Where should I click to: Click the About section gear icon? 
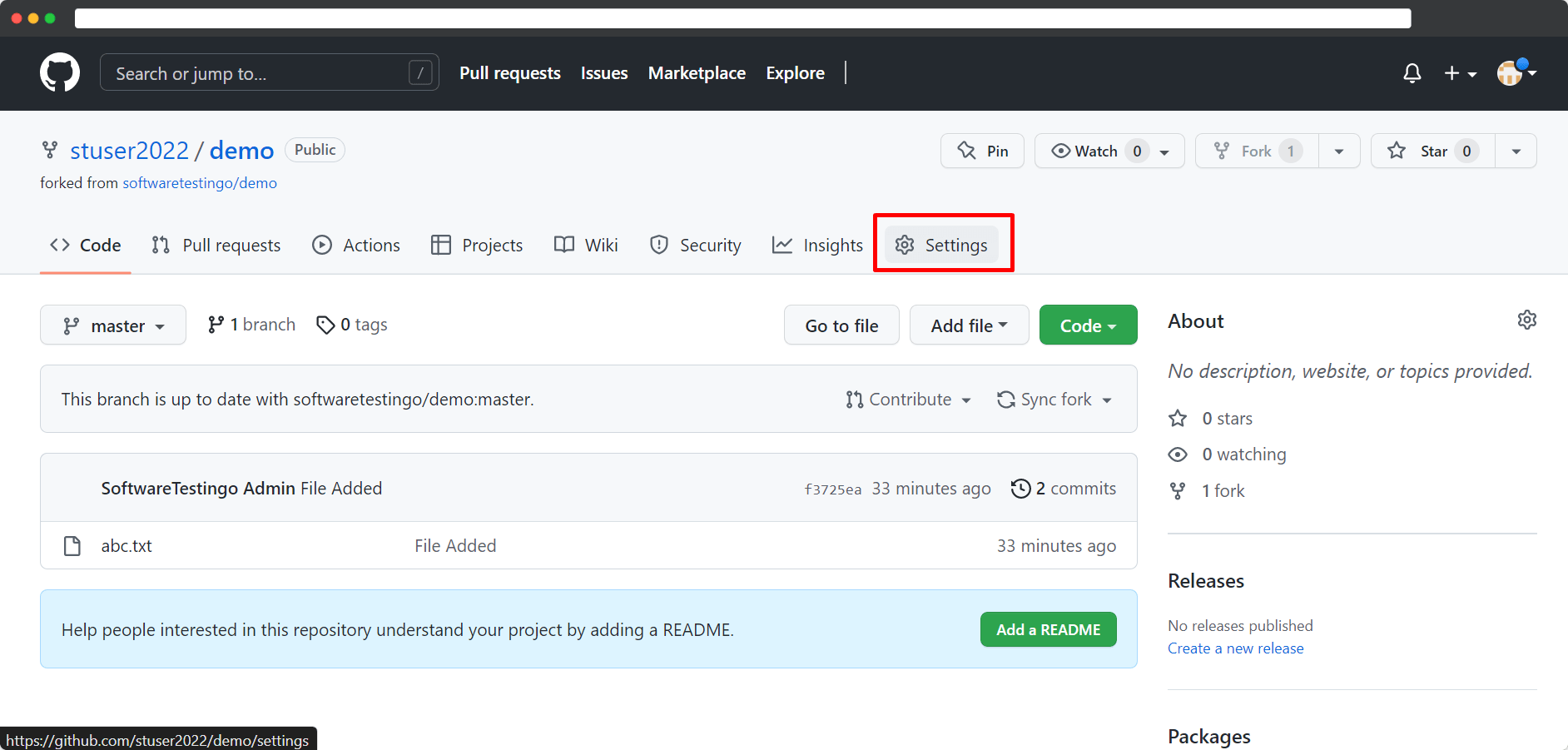tap(1526, 320)
